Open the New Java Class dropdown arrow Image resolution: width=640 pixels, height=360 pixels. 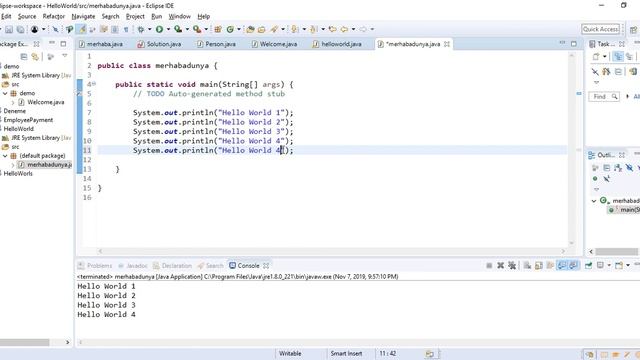(x=239, y=29)
